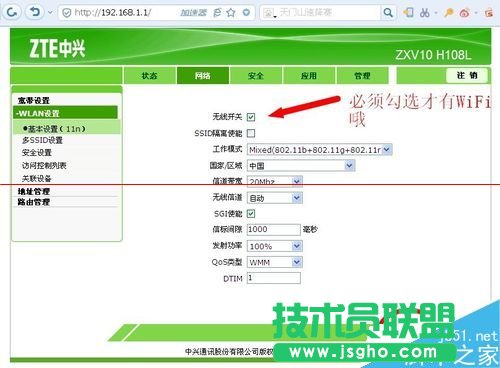Click the 注销 logout button
Screen dimensions: 500x368
point(467,75)
